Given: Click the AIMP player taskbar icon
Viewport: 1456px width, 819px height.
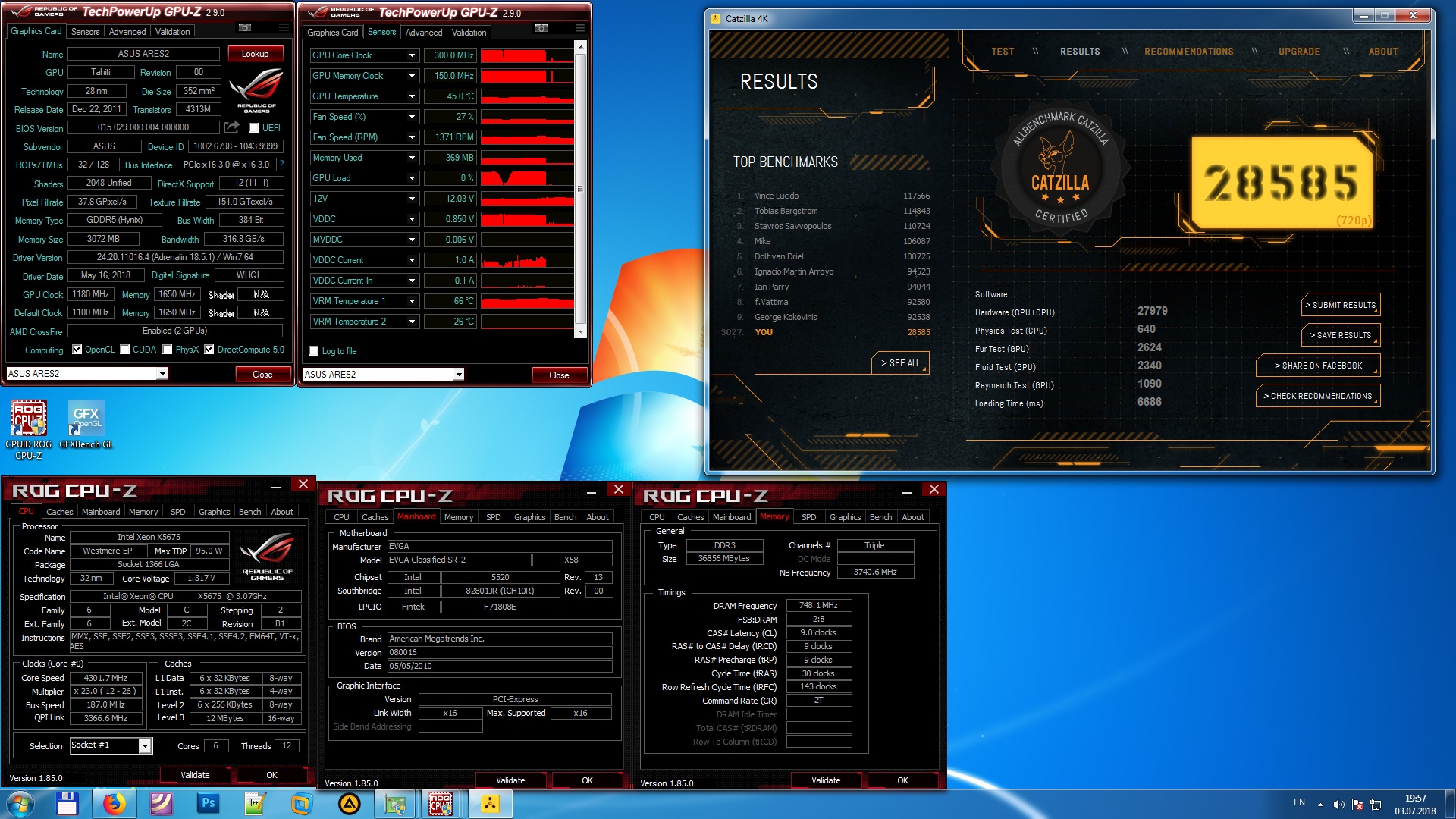Looking at the screenshot, I should point(348,804).
